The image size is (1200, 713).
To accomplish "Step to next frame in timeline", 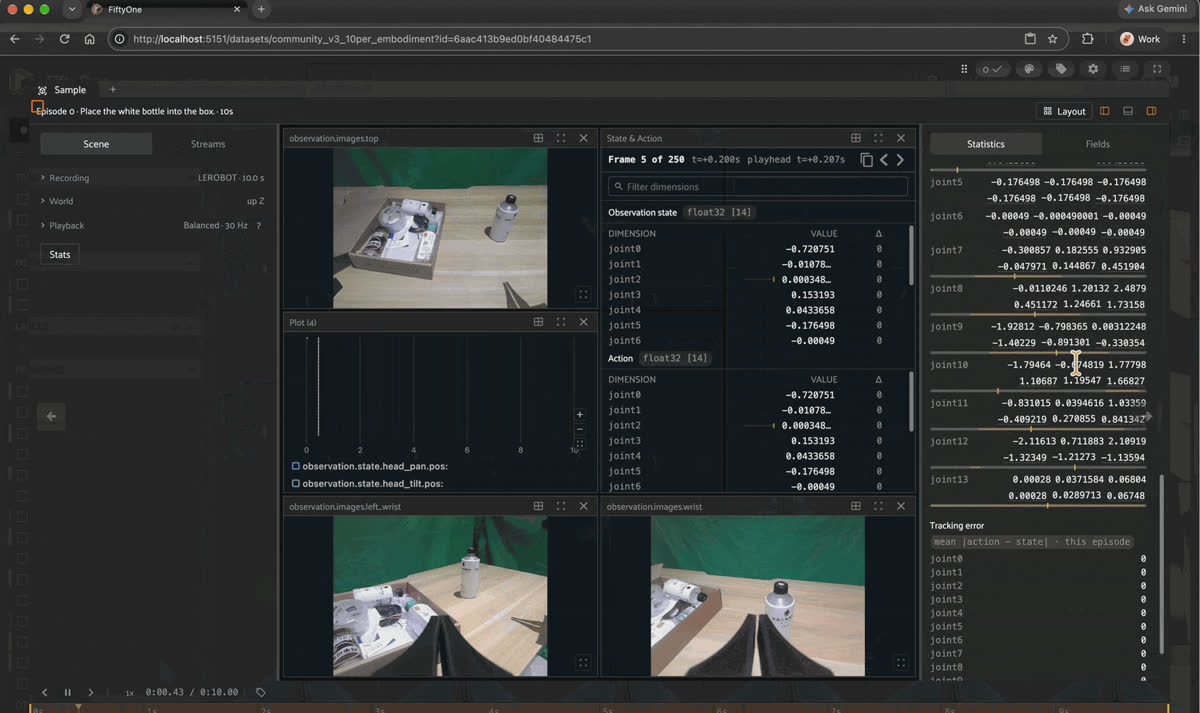I will [x=91, y=692].
